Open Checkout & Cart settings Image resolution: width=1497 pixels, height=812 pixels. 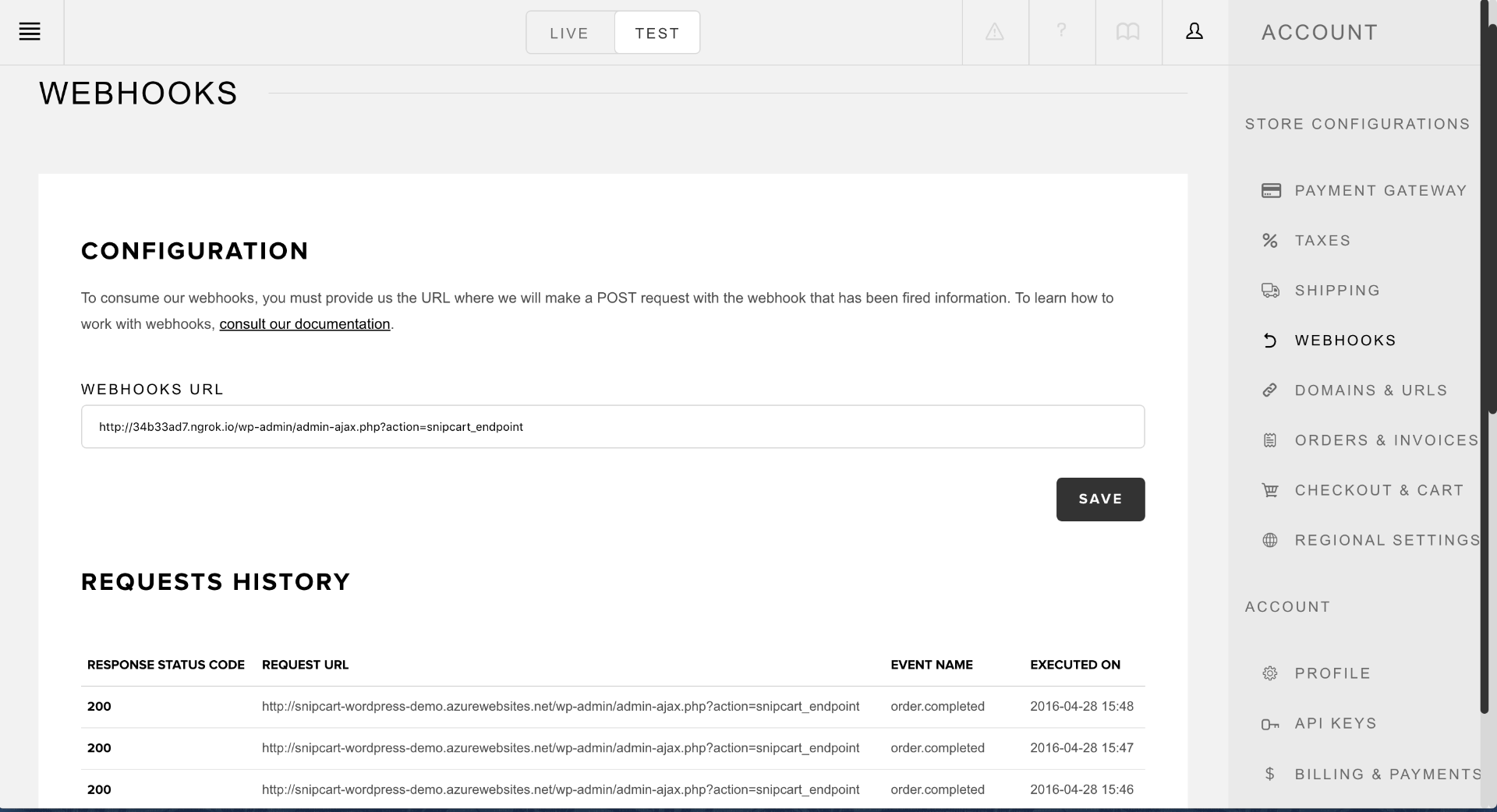(x=1379, y=490)
